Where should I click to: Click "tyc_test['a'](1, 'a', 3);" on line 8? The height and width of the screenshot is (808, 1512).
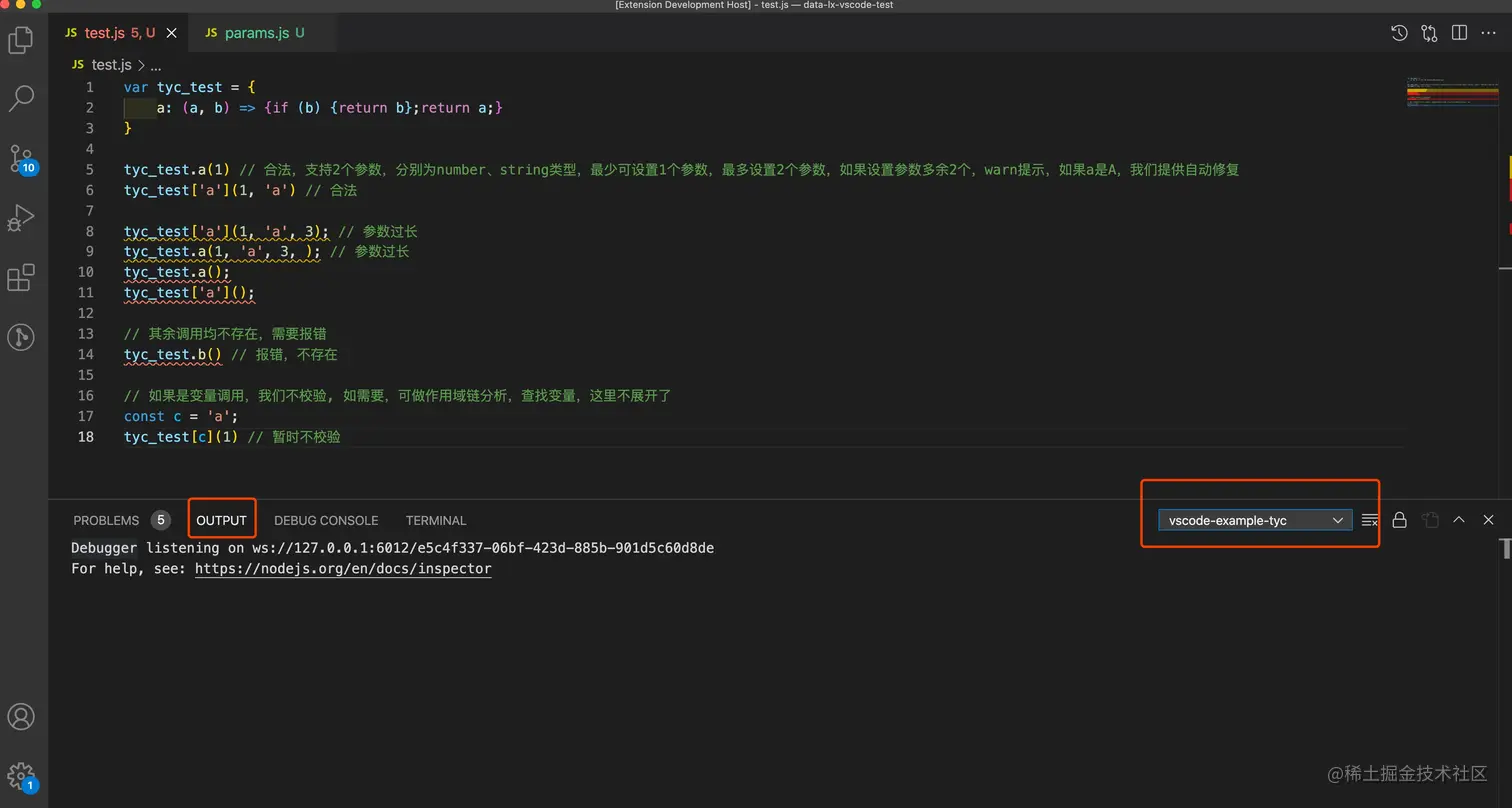(x=227, y=231)
